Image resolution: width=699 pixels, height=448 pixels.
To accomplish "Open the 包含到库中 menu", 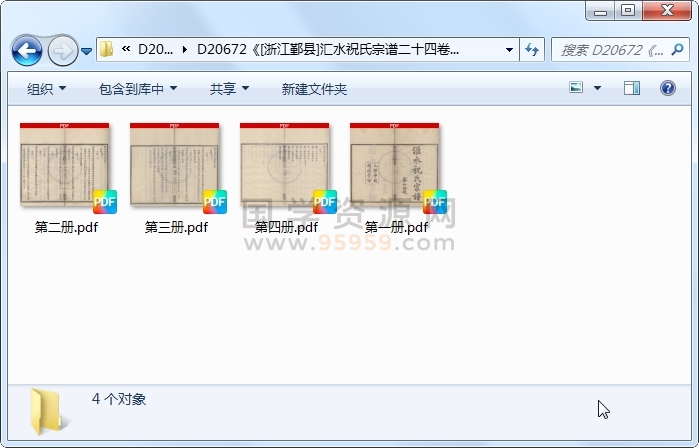I will [138, 89].
